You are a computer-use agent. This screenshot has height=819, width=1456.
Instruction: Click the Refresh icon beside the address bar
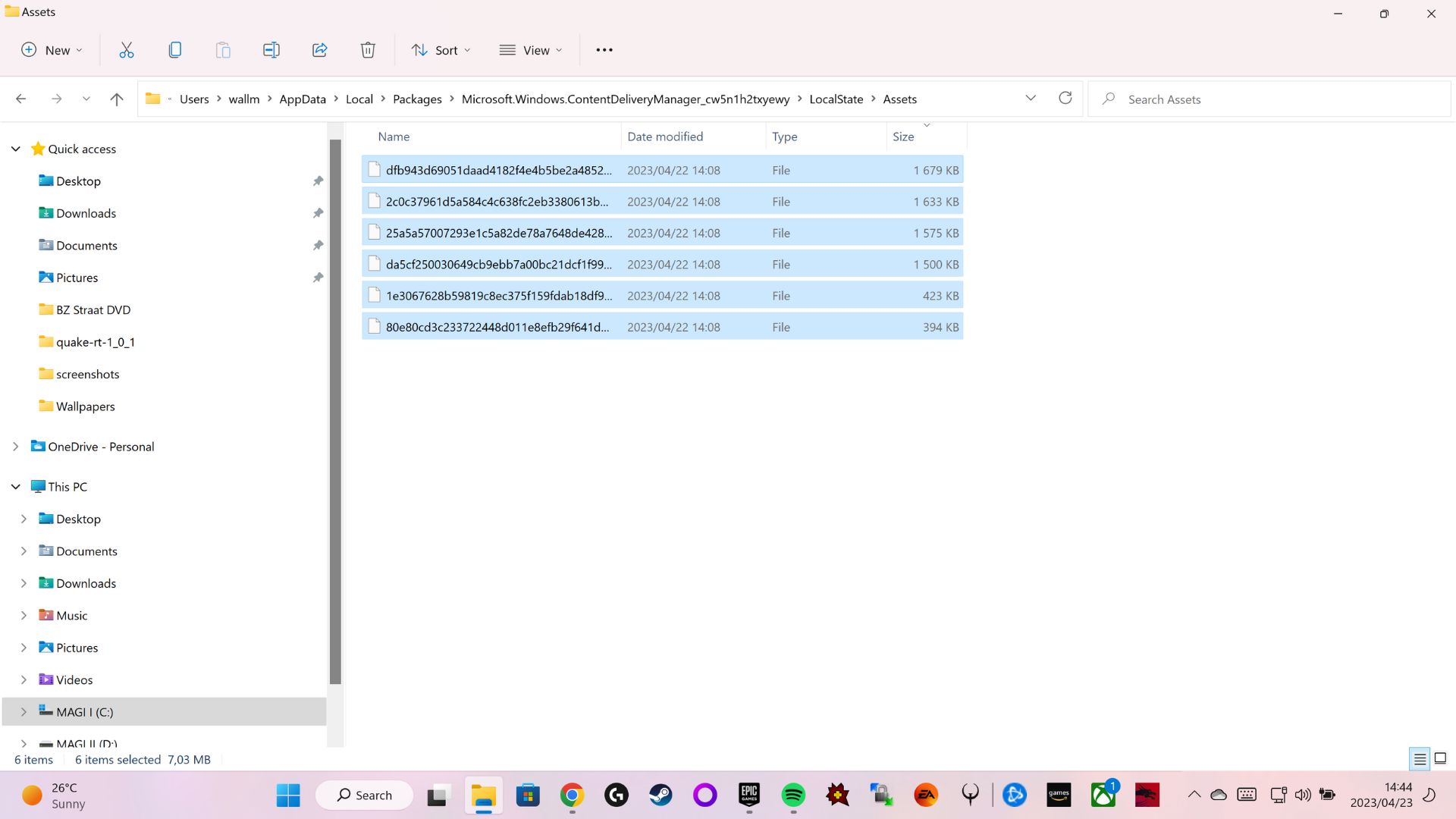[x=1065, y=98]
